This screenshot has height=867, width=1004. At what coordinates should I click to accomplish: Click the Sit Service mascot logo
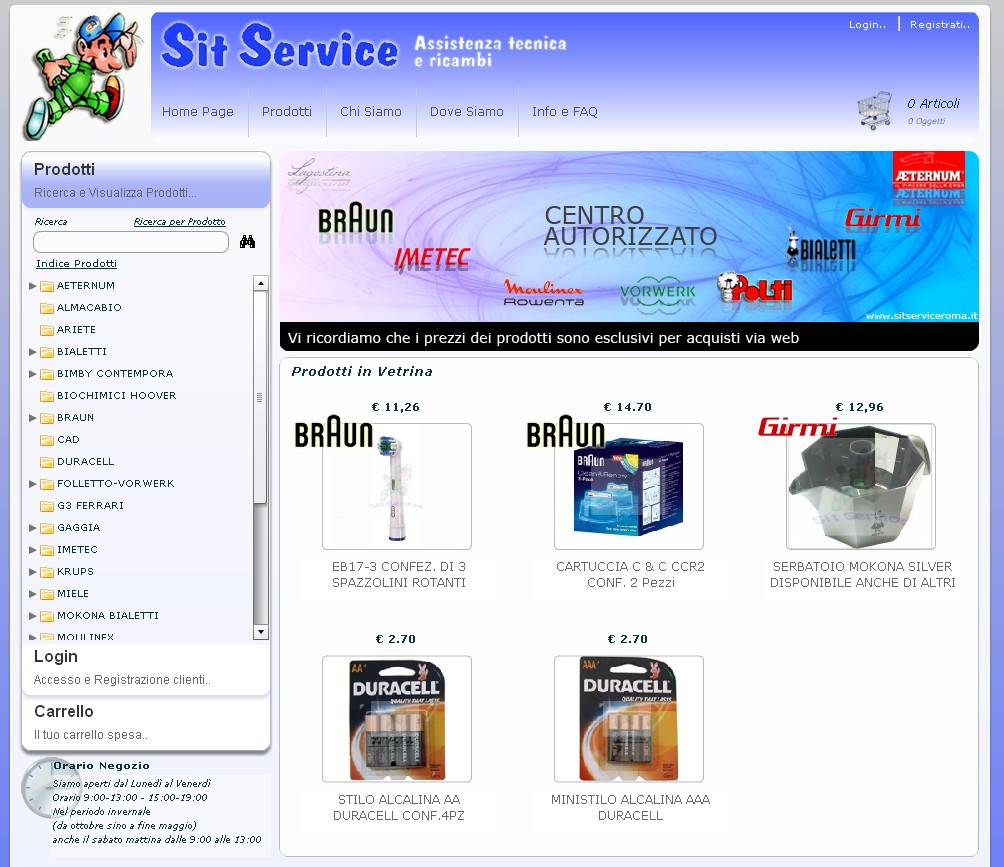coord(80,76)
